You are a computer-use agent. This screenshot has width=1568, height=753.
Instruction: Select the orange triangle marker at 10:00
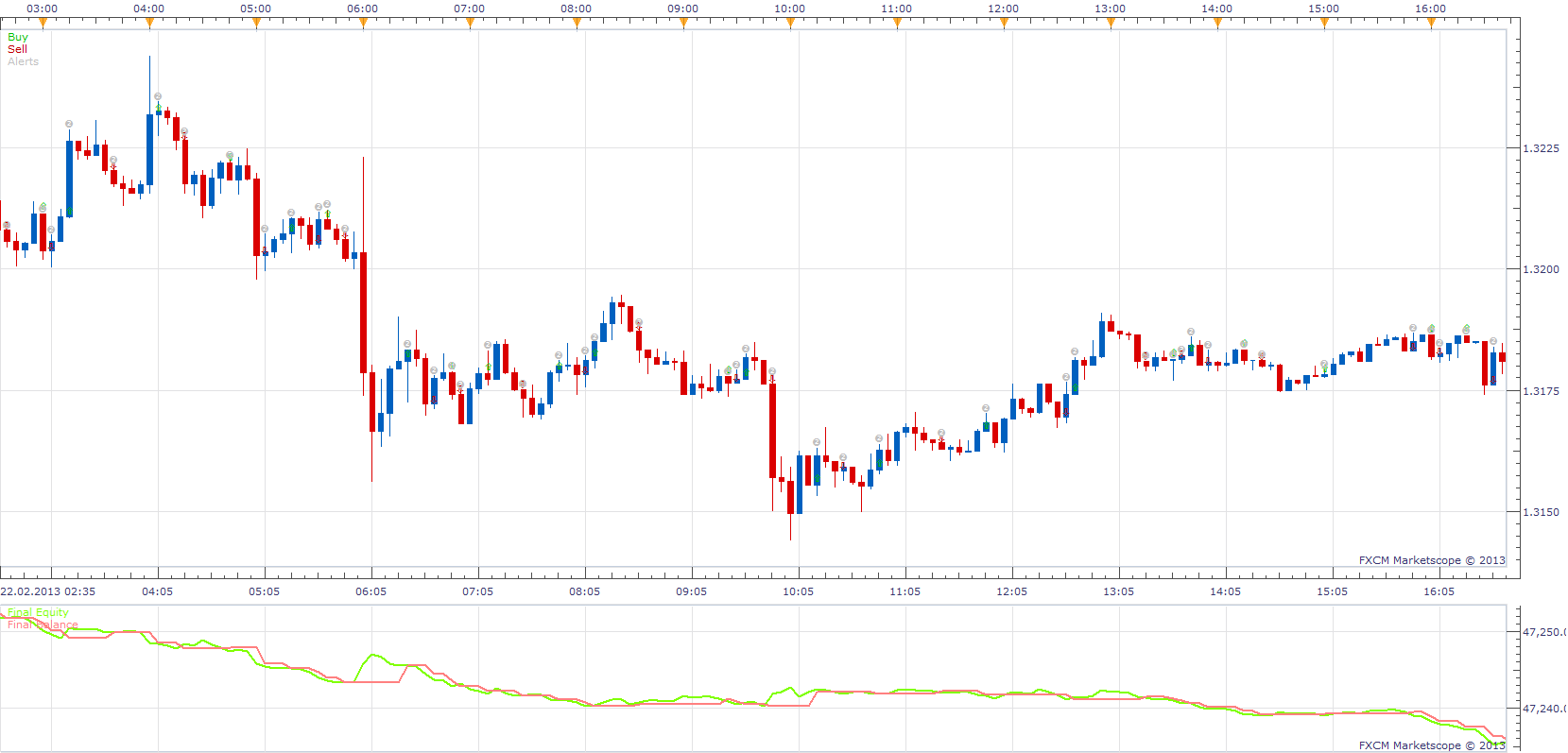pyautogui.click(x=790, y=24)
